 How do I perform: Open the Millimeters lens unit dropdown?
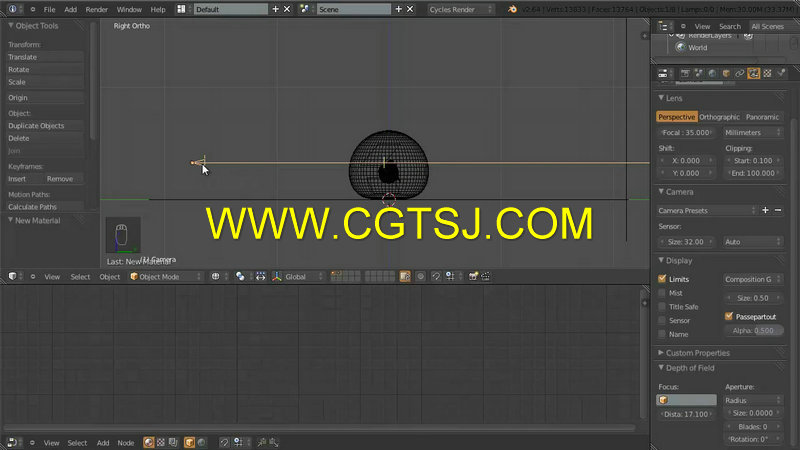753,132
